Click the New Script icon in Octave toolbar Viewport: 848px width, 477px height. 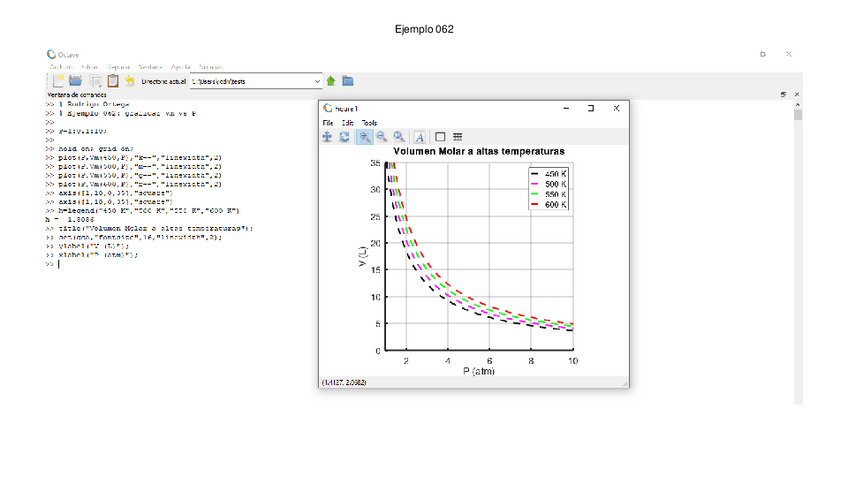(59, 81)
